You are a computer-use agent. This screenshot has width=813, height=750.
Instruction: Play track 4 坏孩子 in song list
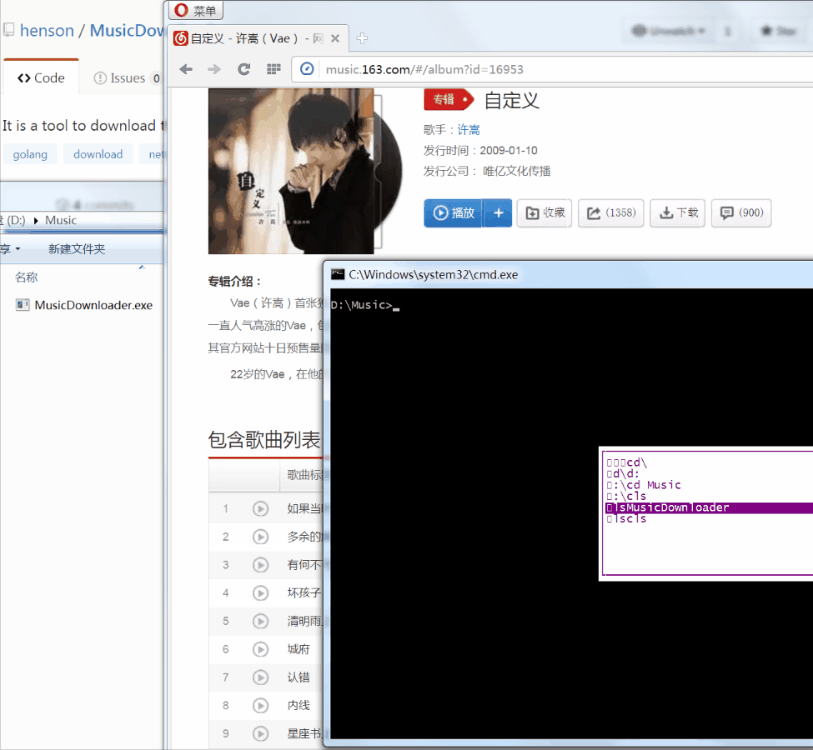tap(260, 593)
